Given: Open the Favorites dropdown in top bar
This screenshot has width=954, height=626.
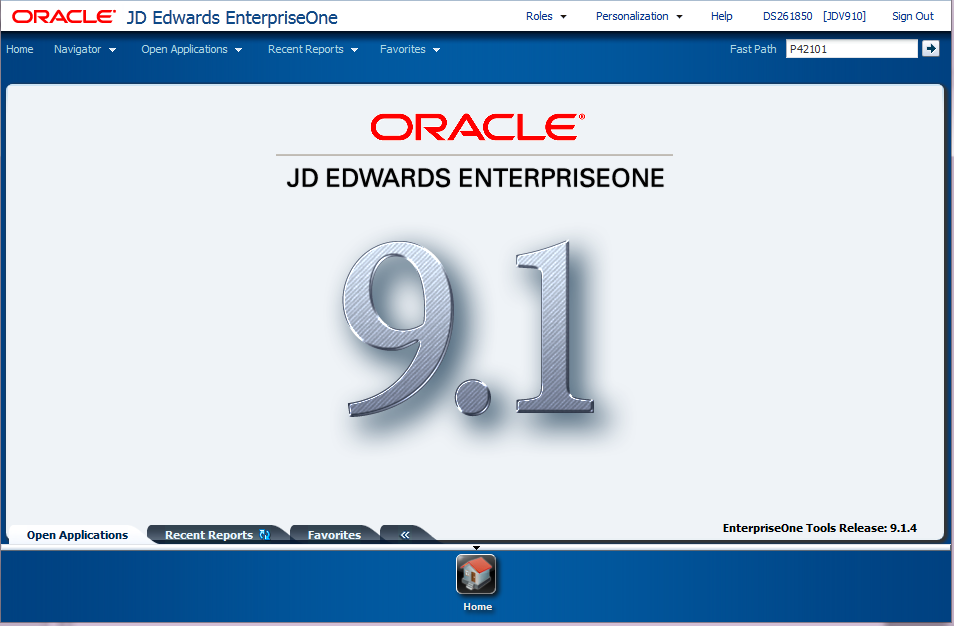Looking at the screenshot, I should [x=409, y=49].
